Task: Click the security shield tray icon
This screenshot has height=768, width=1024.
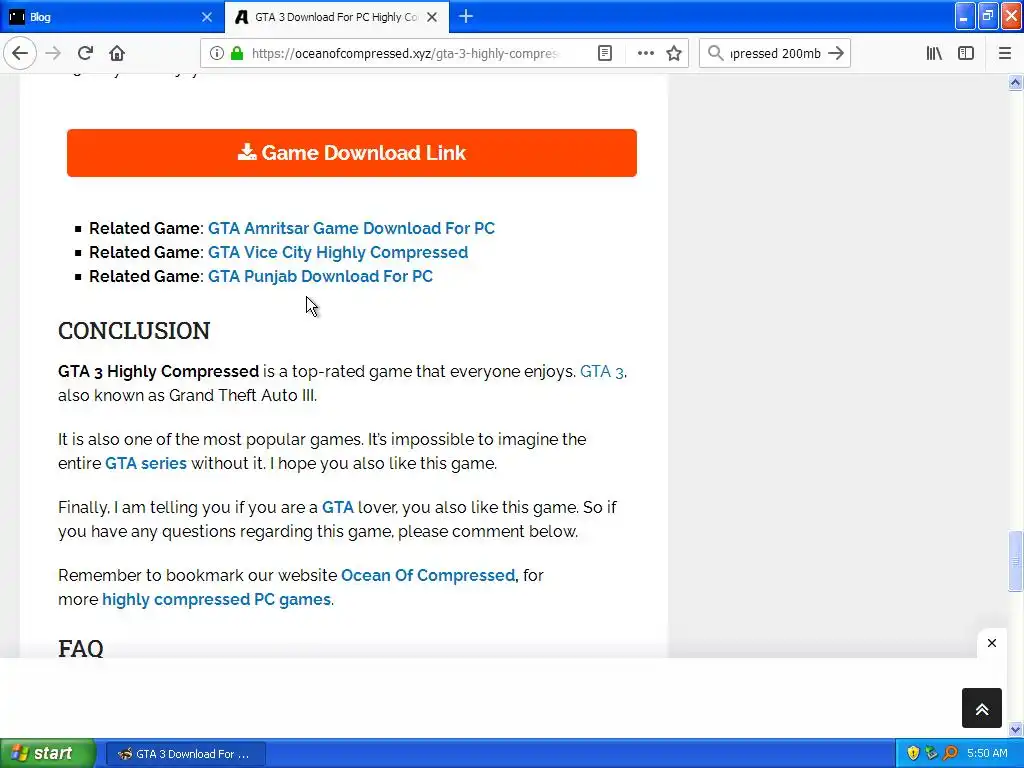Action: pos(913,753)
